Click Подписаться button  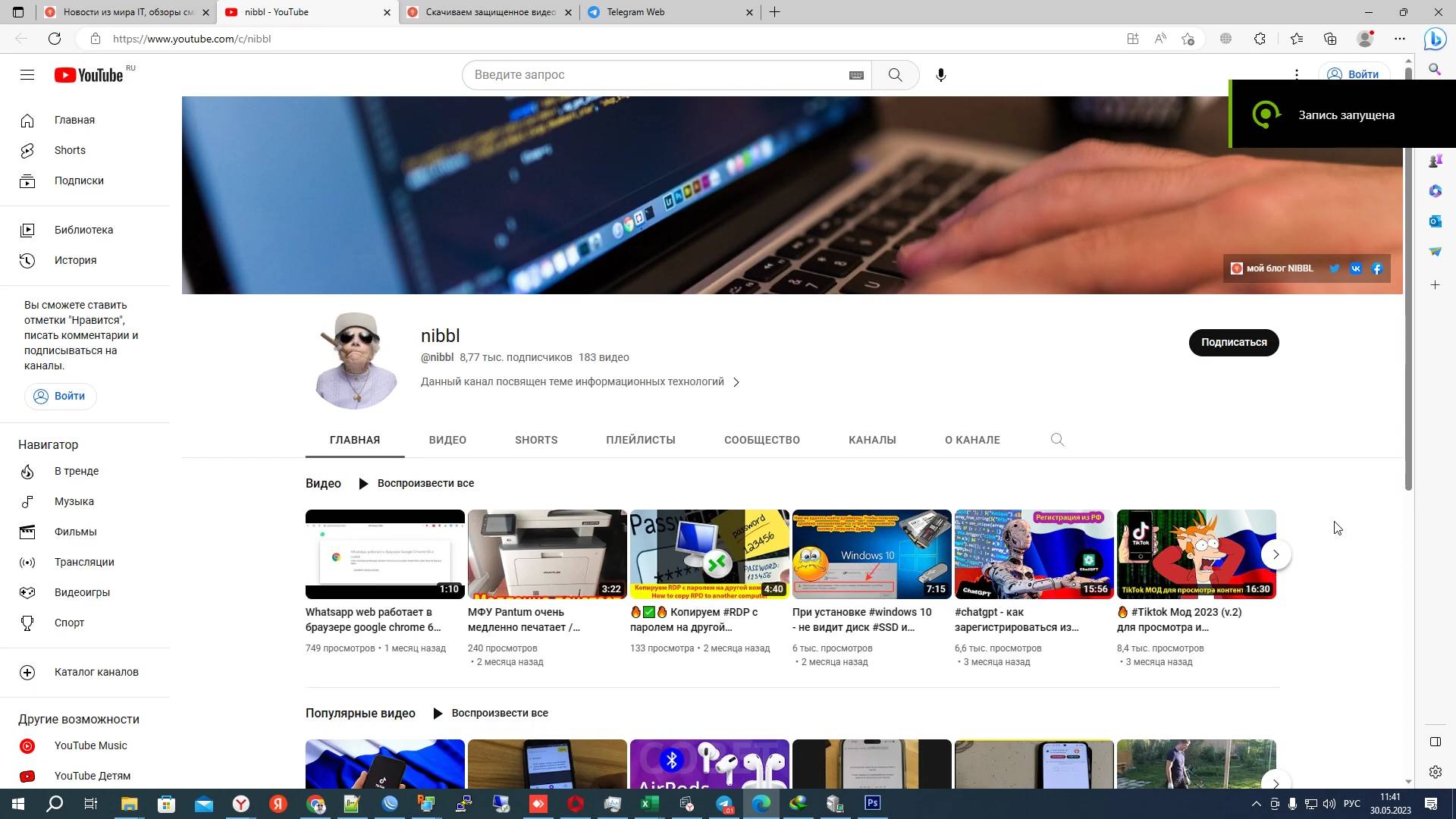click(x=1234, y=342)
